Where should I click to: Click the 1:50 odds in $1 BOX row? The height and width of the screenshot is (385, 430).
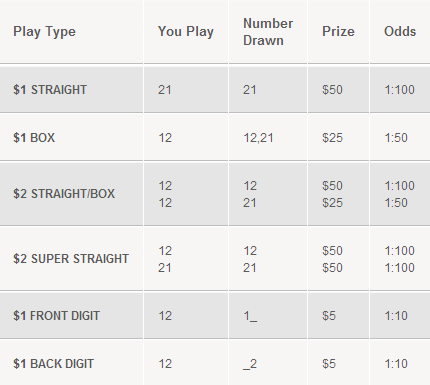396,138
